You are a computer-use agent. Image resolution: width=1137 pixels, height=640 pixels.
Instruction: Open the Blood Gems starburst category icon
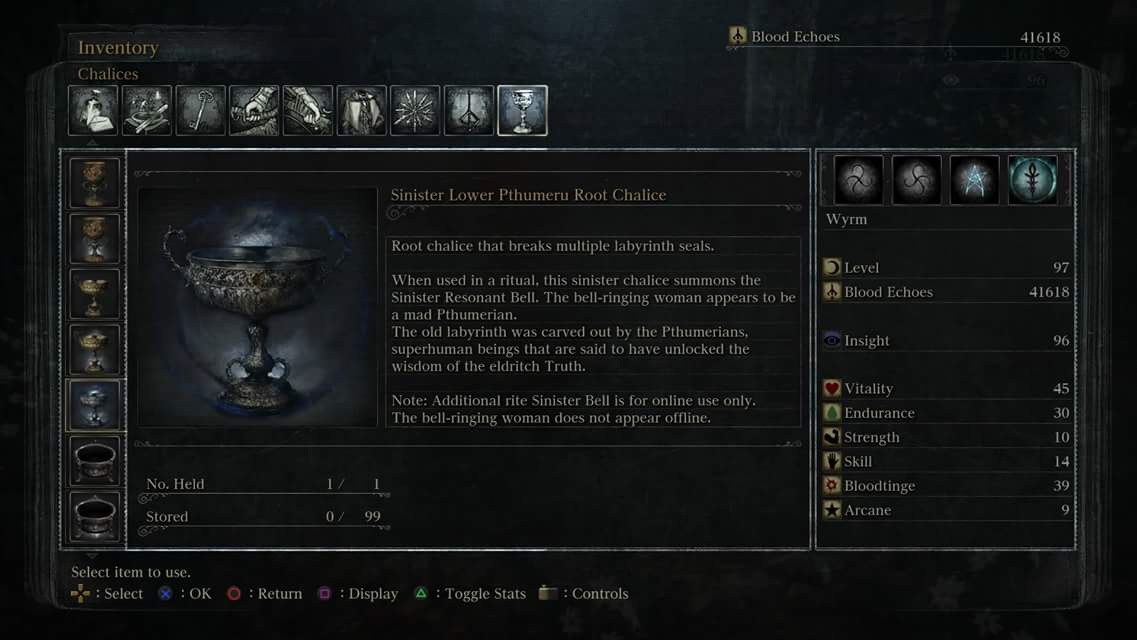415,110
